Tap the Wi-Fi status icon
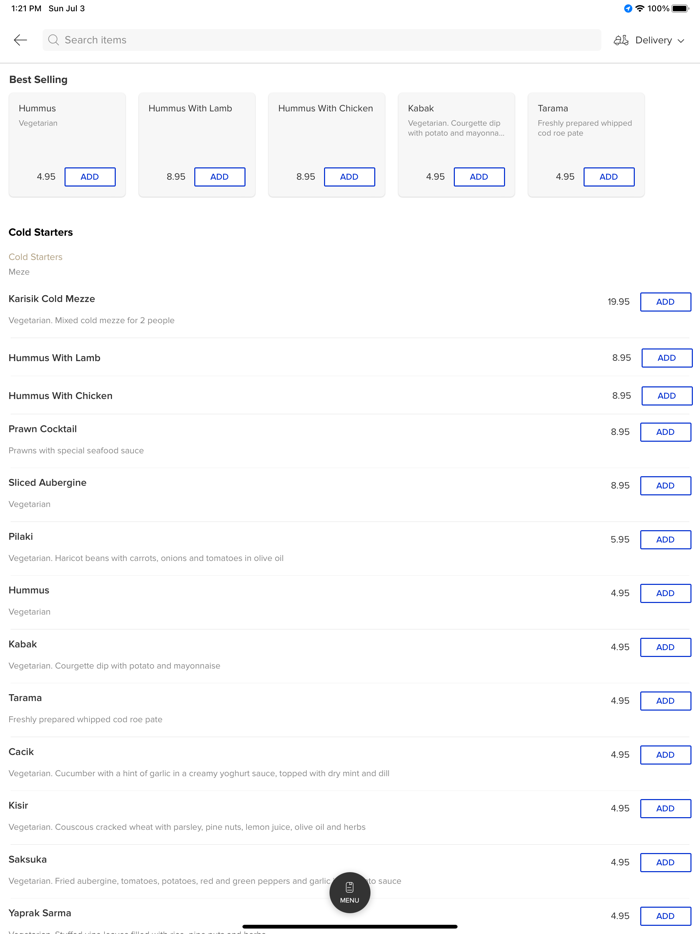The width and height of the screenshot is (700, 934). tap(640, 9)
